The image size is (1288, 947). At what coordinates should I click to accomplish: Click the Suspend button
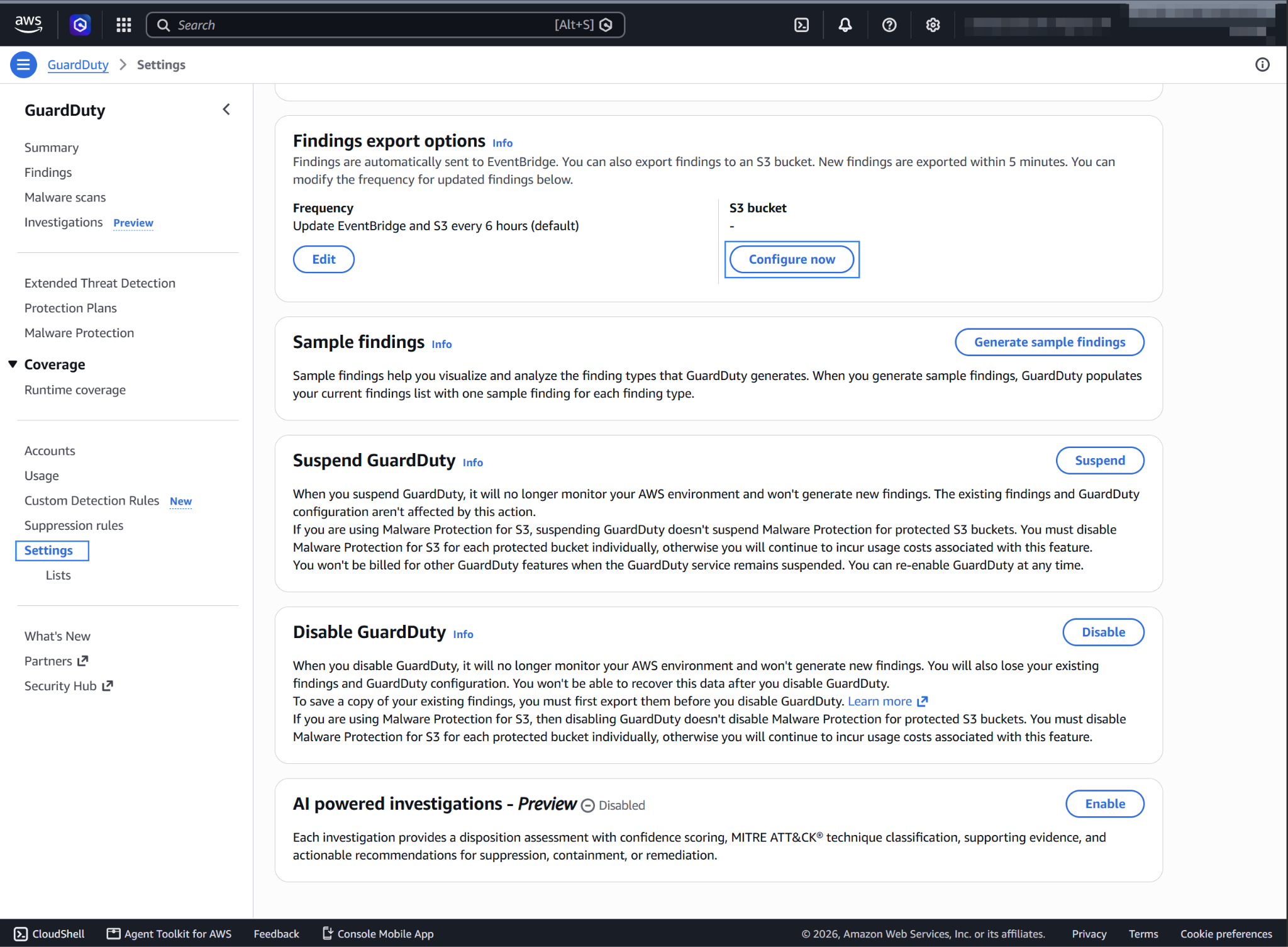click(1100, 460)
